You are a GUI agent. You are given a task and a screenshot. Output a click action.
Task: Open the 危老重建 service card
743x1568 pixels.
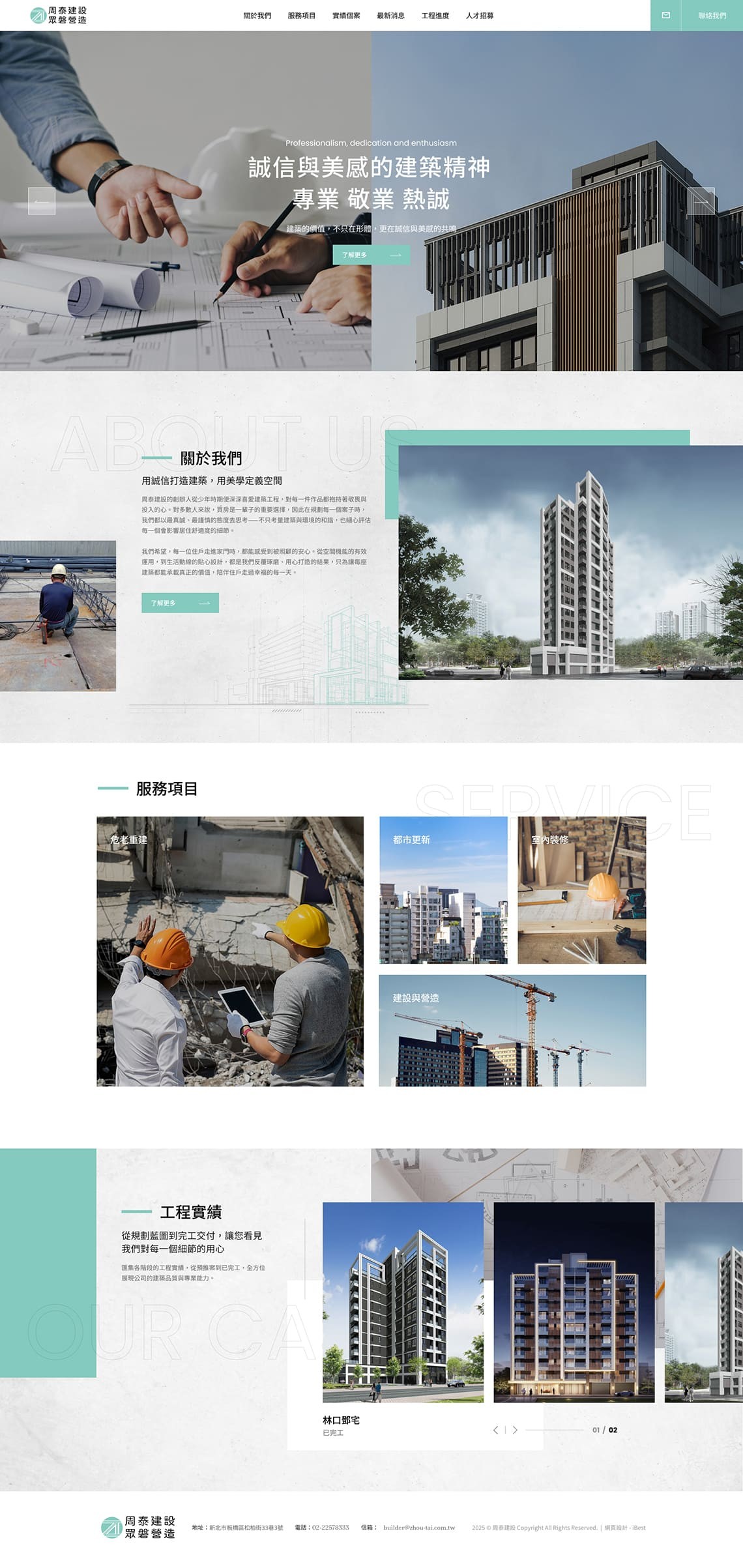tap(230, 951)
